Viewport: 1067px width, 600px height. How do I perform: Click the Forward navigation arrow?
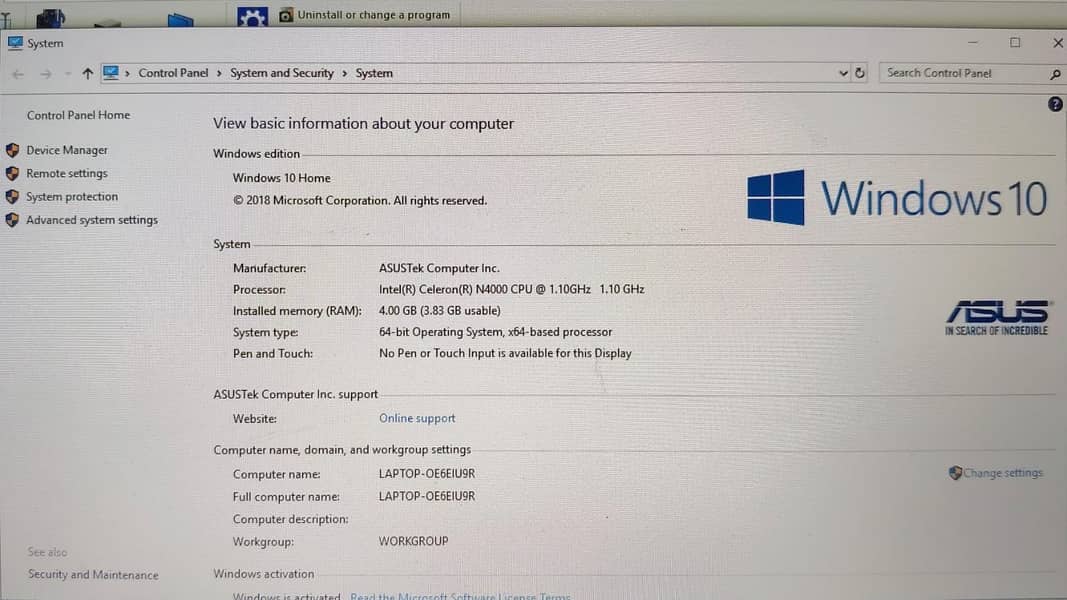point(46,73)
